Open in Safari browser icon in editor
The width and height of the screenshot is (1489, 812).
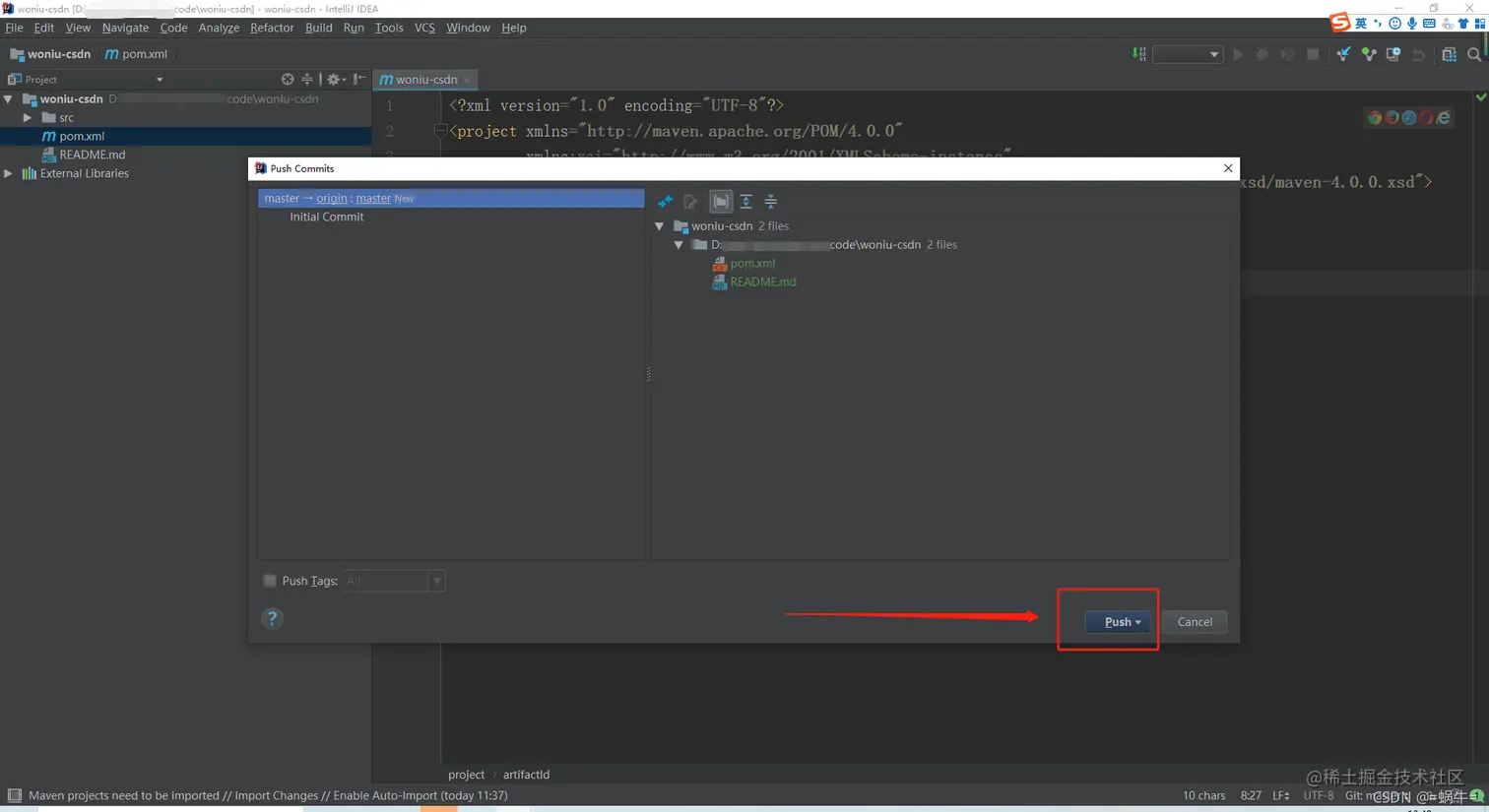pyautogui.click(x=1409, y=118)
